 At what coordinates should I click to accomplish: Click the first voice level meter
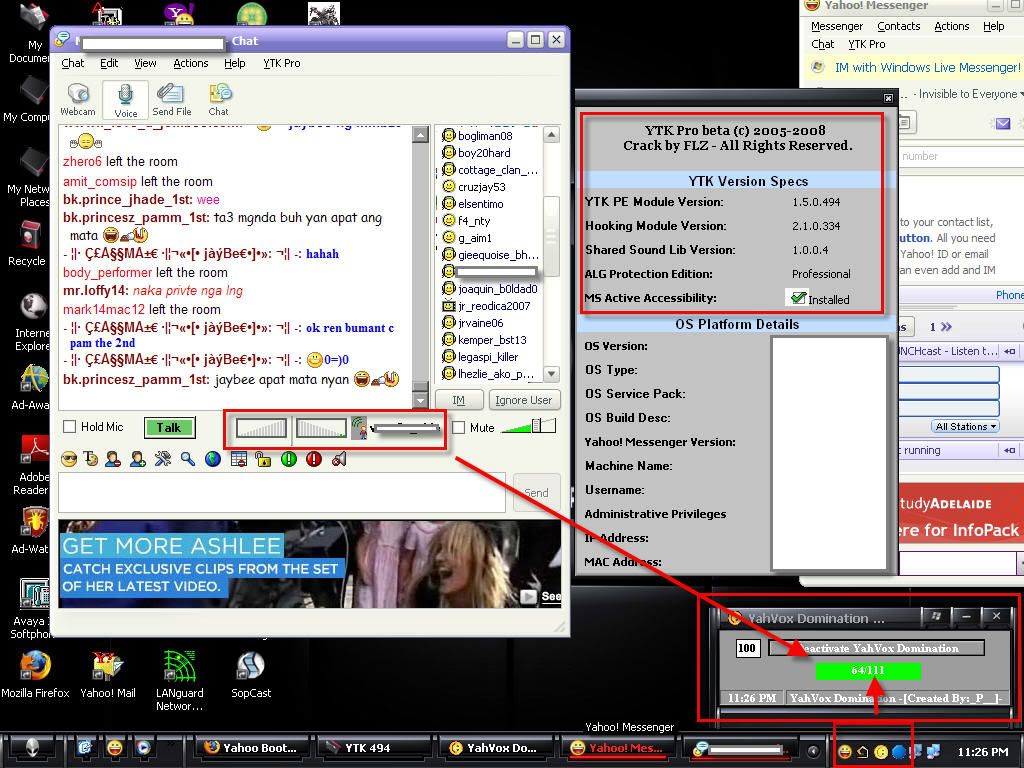pyautogui.click(x=261, y=428)
